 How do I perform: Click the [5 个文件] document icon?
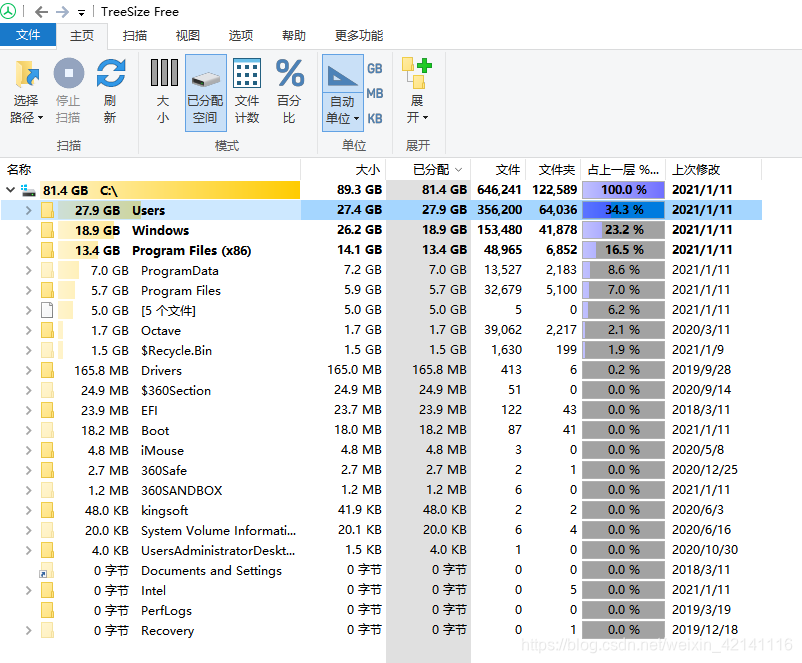point(47,310)
